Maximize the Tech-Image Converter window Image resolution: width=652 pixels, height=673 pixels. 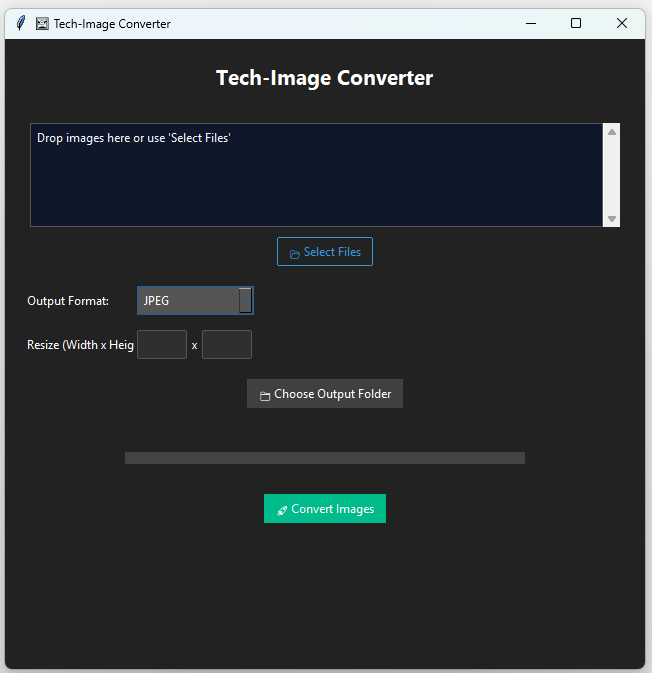576,23
